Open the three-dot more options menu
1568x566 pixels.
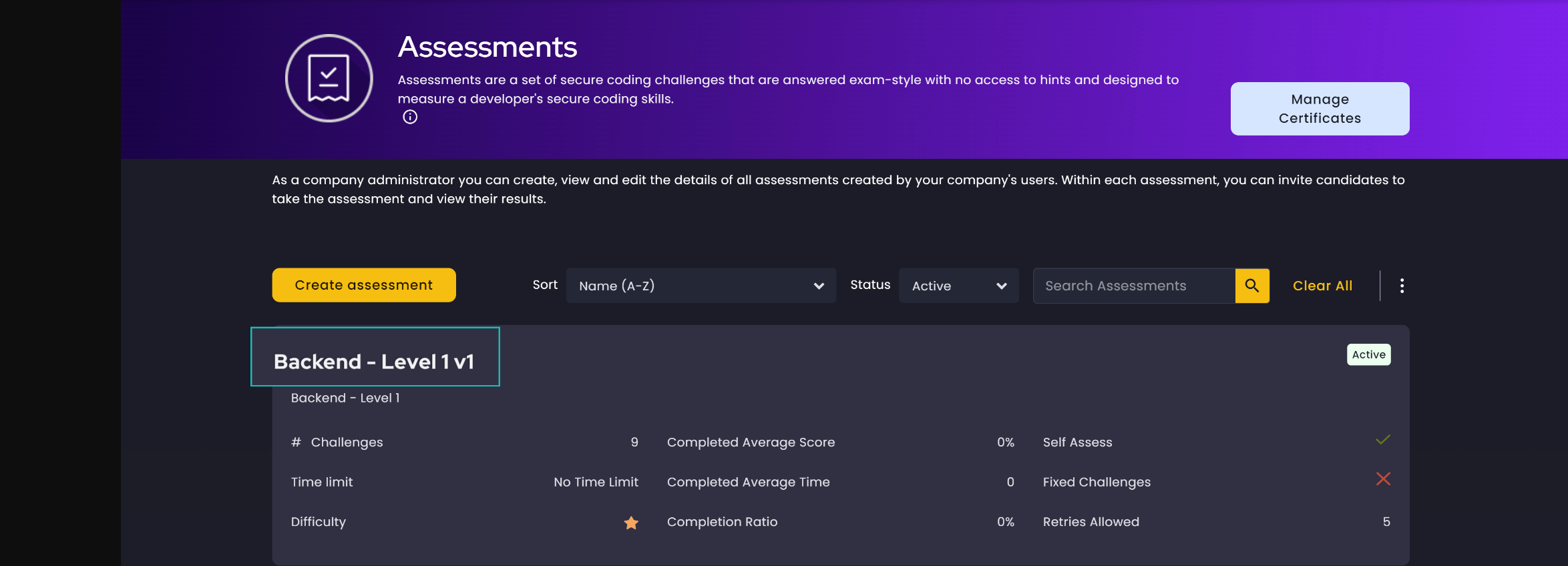[1402, 286]
